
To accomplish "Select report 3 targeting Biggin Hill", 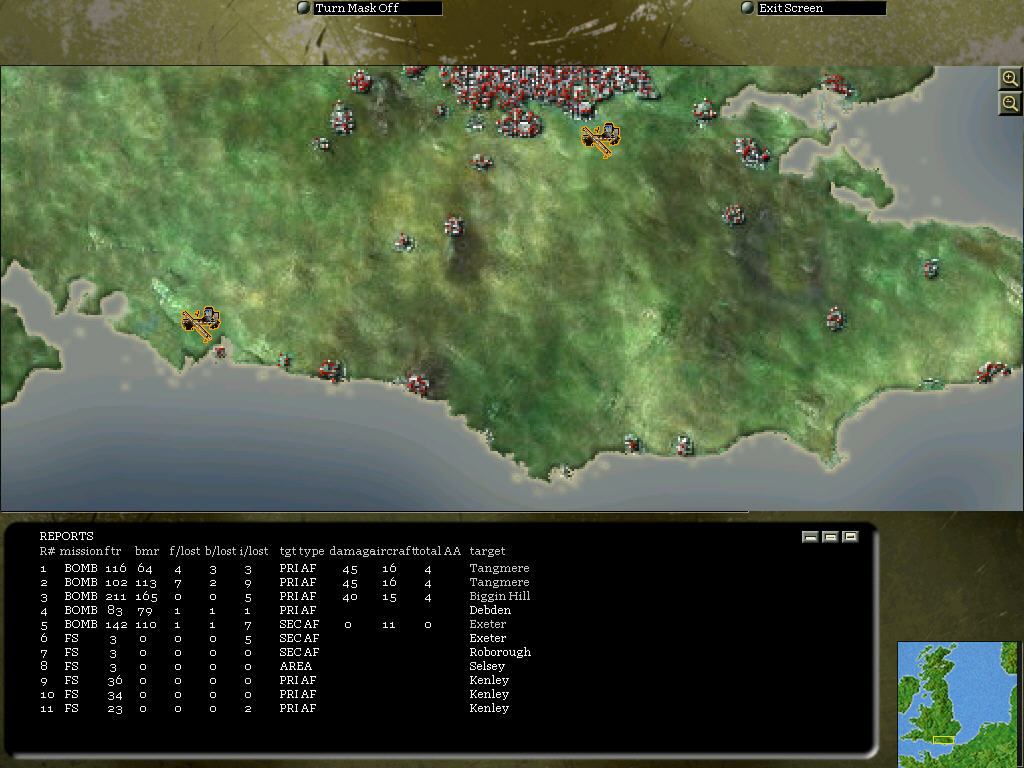I will [x=285, y=596].
